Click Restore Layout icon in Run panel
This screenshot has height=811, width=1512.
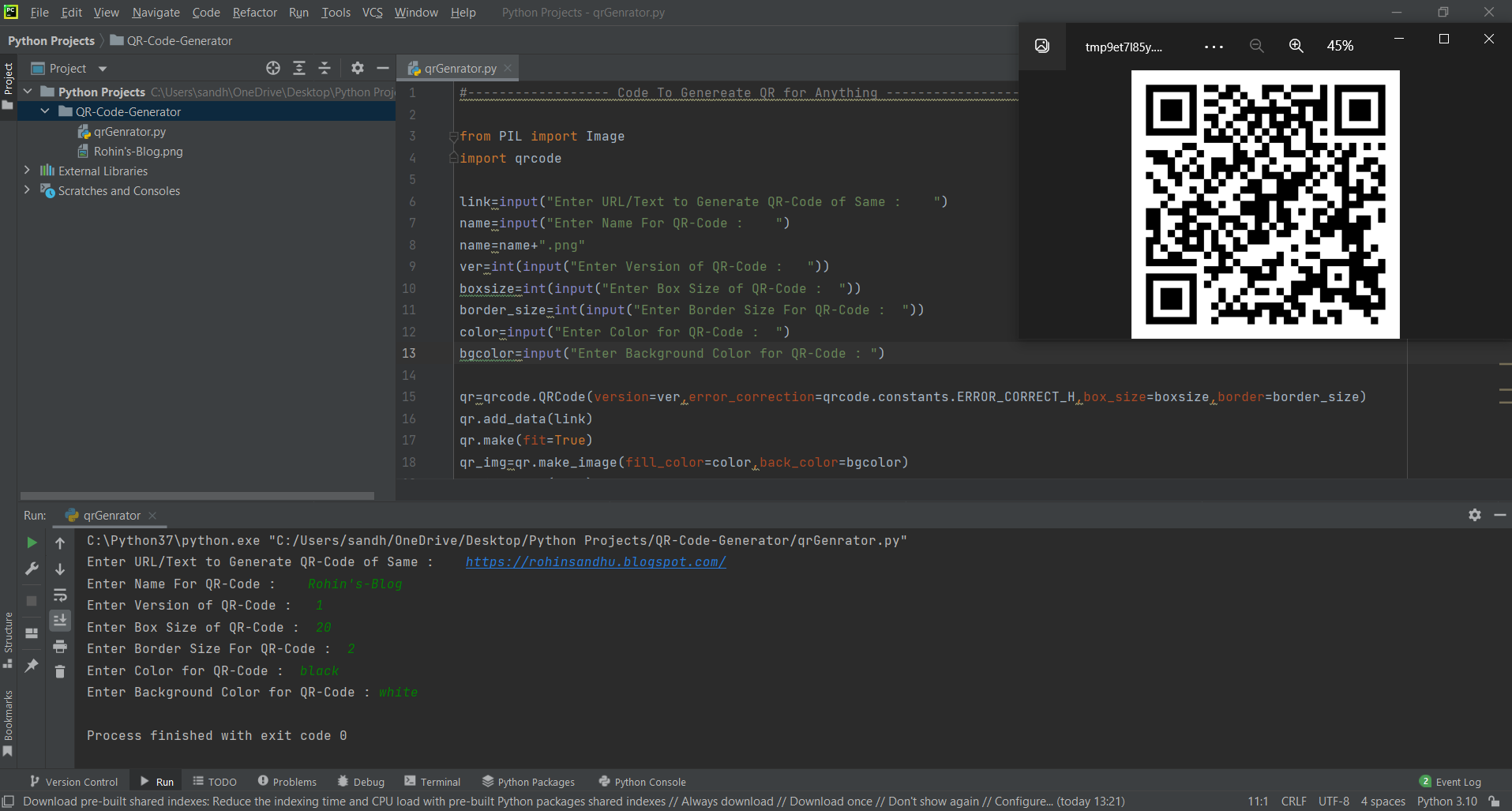pyautogui.click(x=32, y=633)
